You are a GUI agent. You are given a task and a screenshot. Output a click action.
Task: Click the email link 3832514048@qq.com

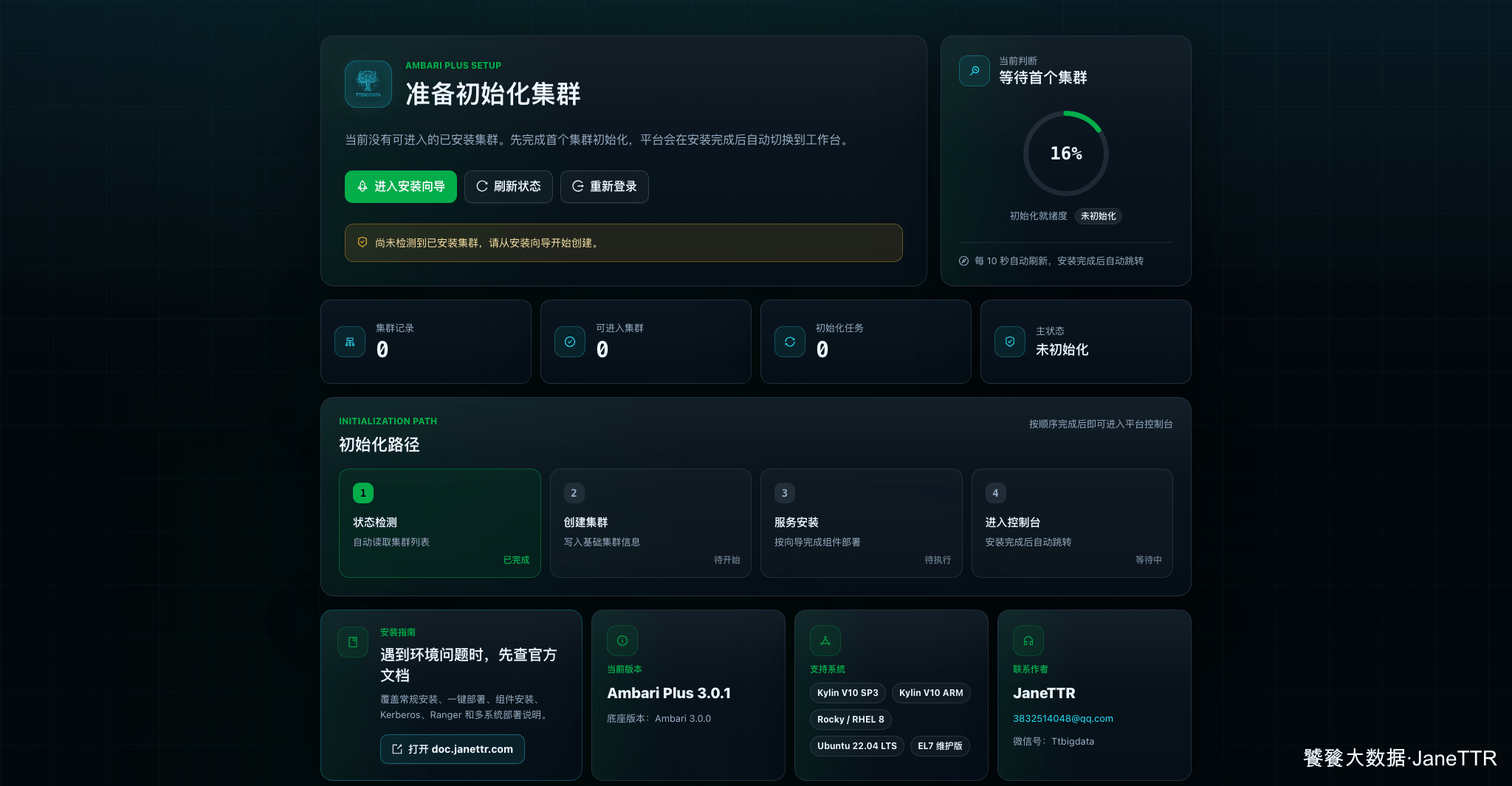[1063, 718]
